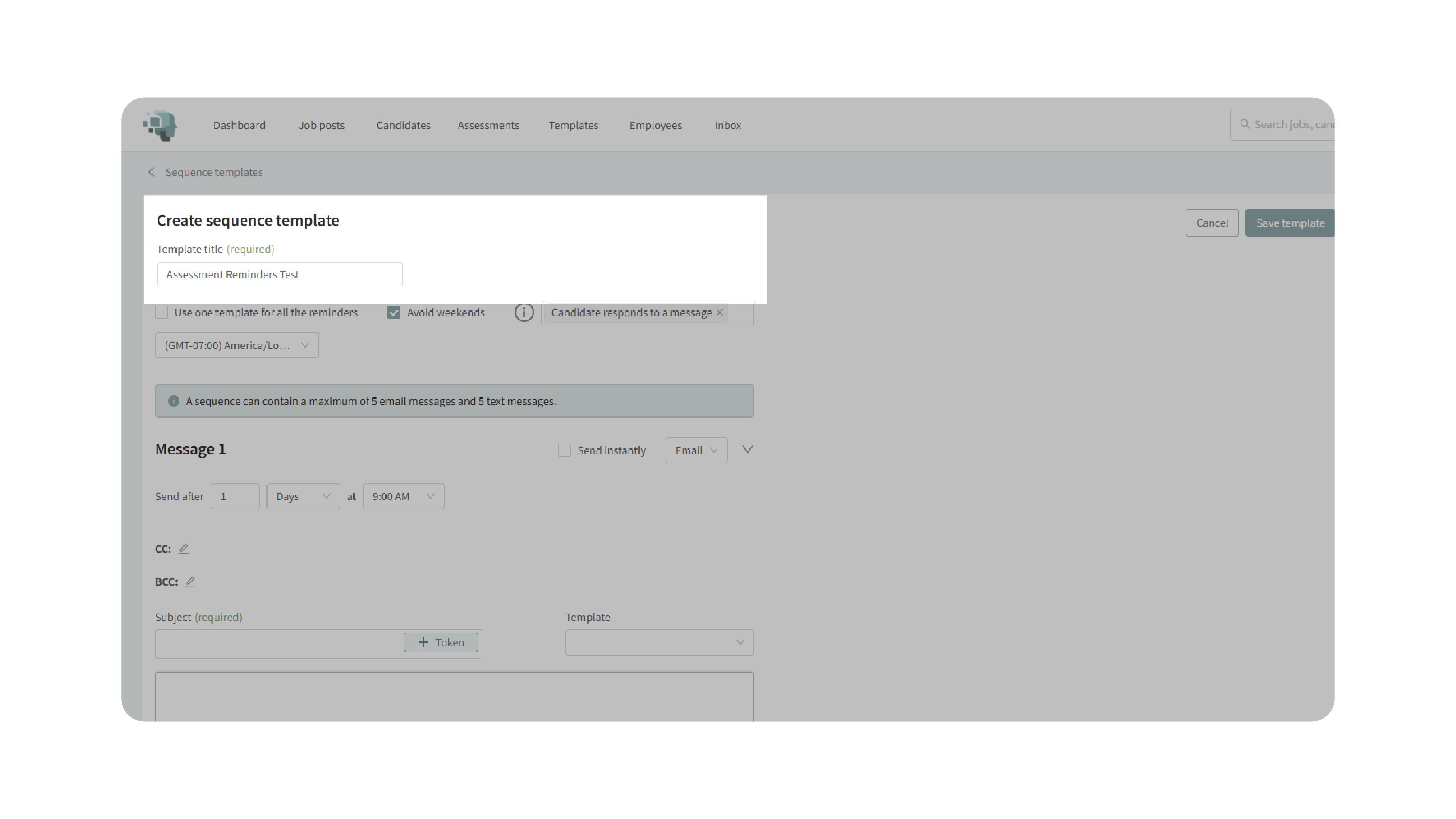
Task: Click the CC edit pencil icon
Action: (x=184, y=549)
